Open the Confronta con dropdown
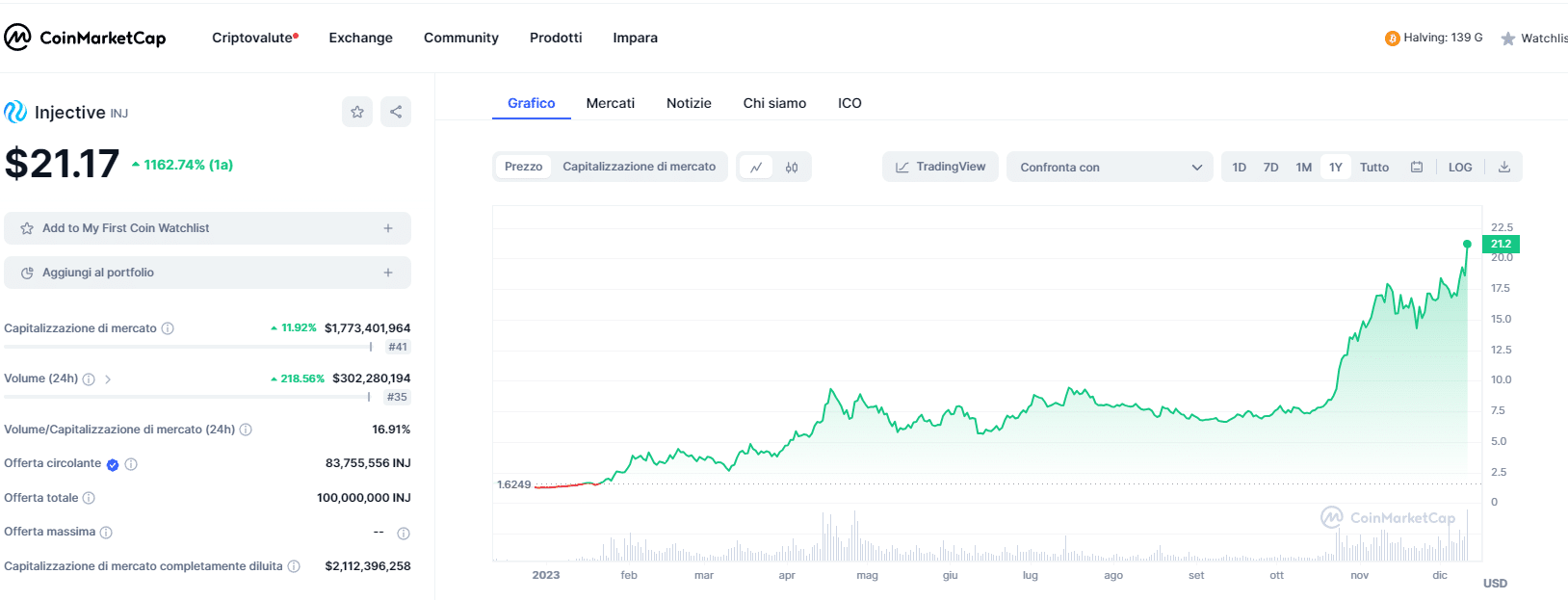The height and width of the screenshot is (600, 1568). coord(1110,168)
